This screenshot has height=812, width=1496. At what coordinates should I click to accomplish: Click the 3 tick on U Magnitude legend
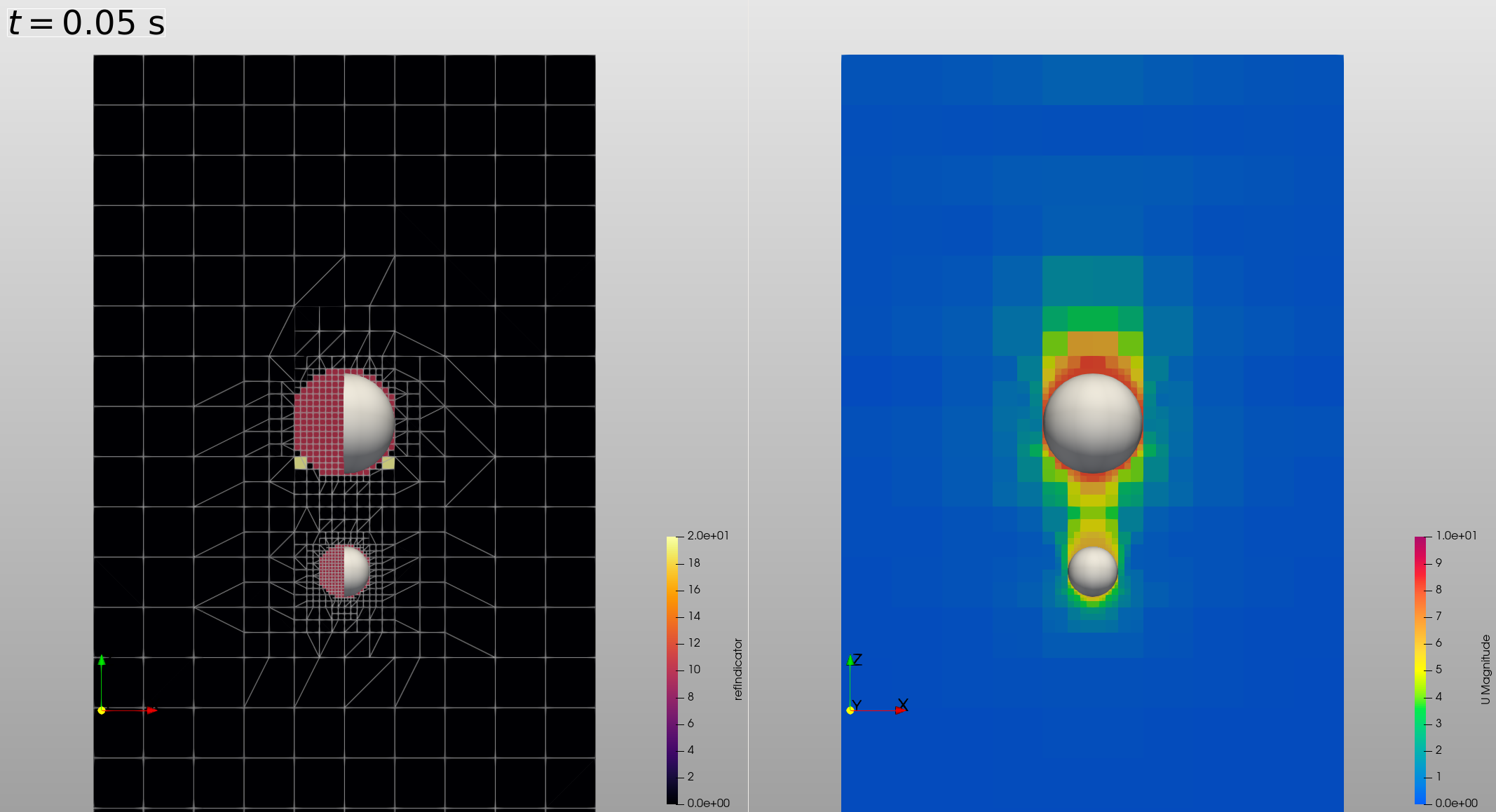coord(1439,723)
